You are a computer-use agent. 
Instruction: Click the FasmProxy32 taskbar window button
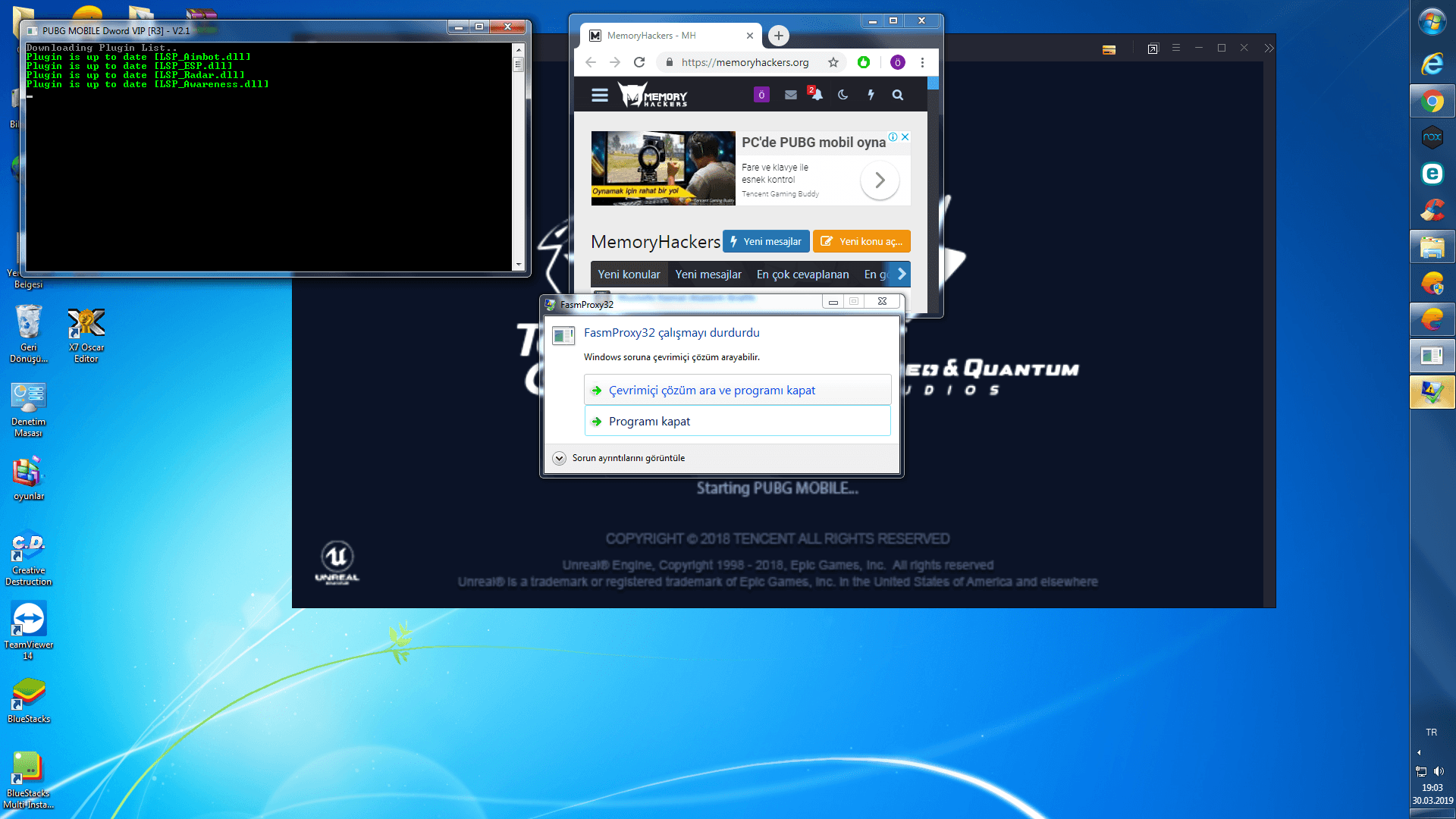click(1432, 356)
